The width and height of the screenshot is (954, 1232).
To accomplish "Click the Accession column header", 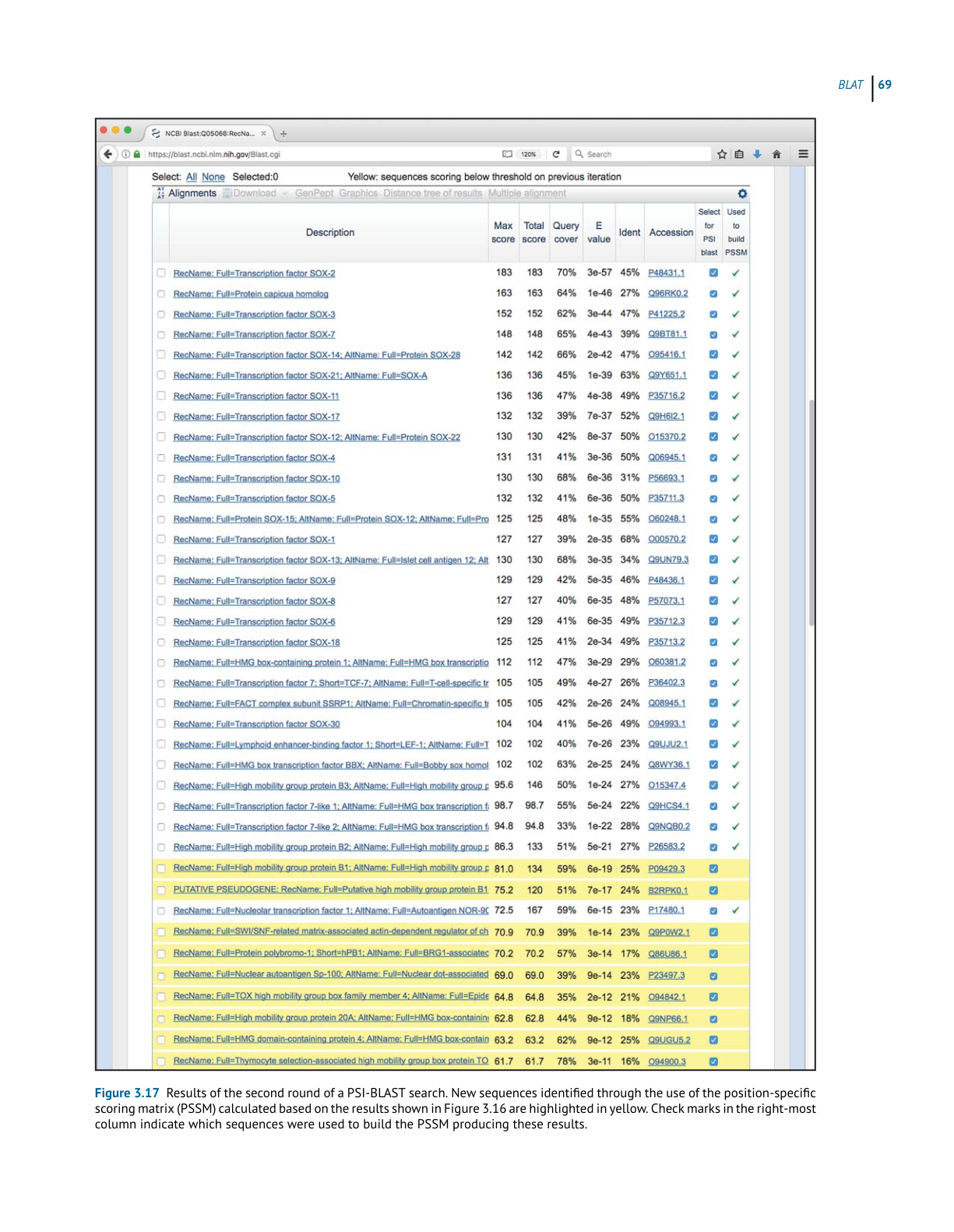I will point(671,233).
